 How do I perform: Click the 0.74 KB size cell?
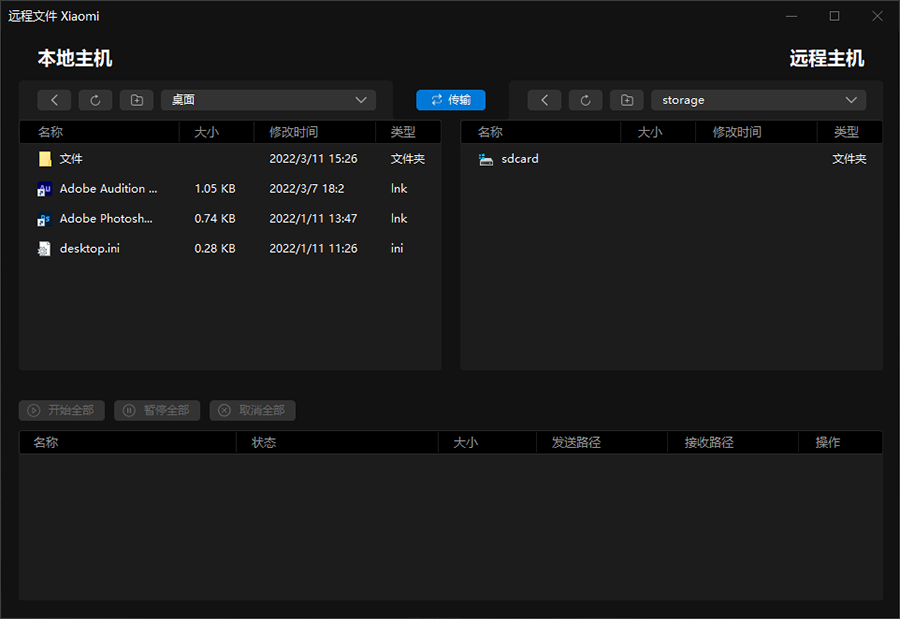pos(215,219)
